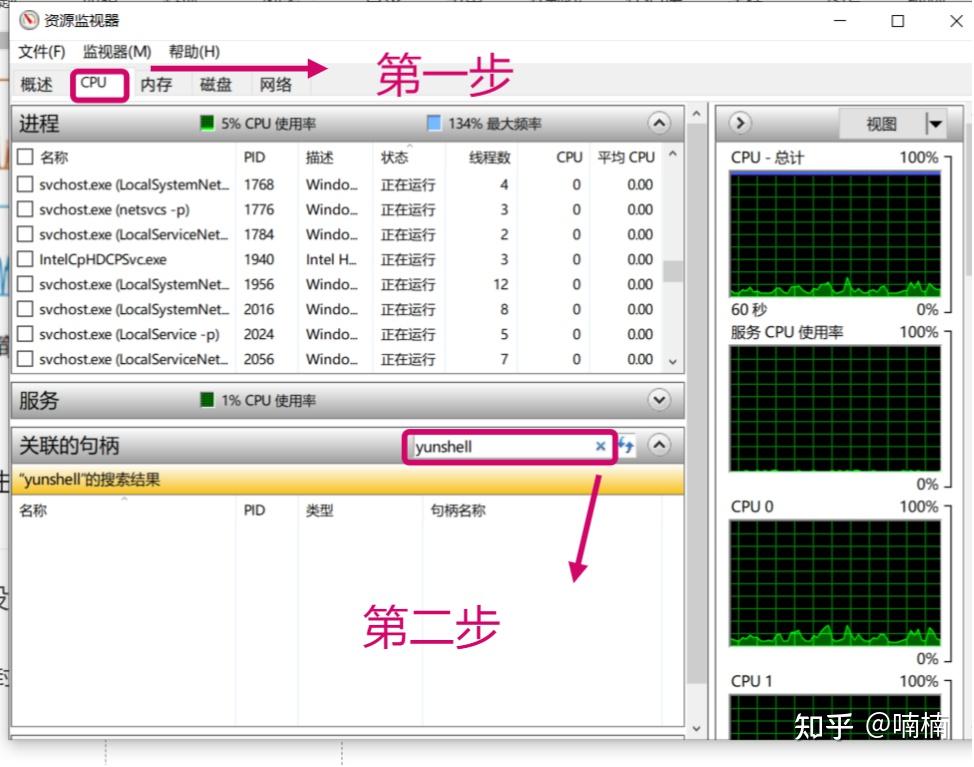This screenshot has width=974, height=767.
Task: Switch to the 网络 tab
Action: pyautogui.click(x=275, y=84)
